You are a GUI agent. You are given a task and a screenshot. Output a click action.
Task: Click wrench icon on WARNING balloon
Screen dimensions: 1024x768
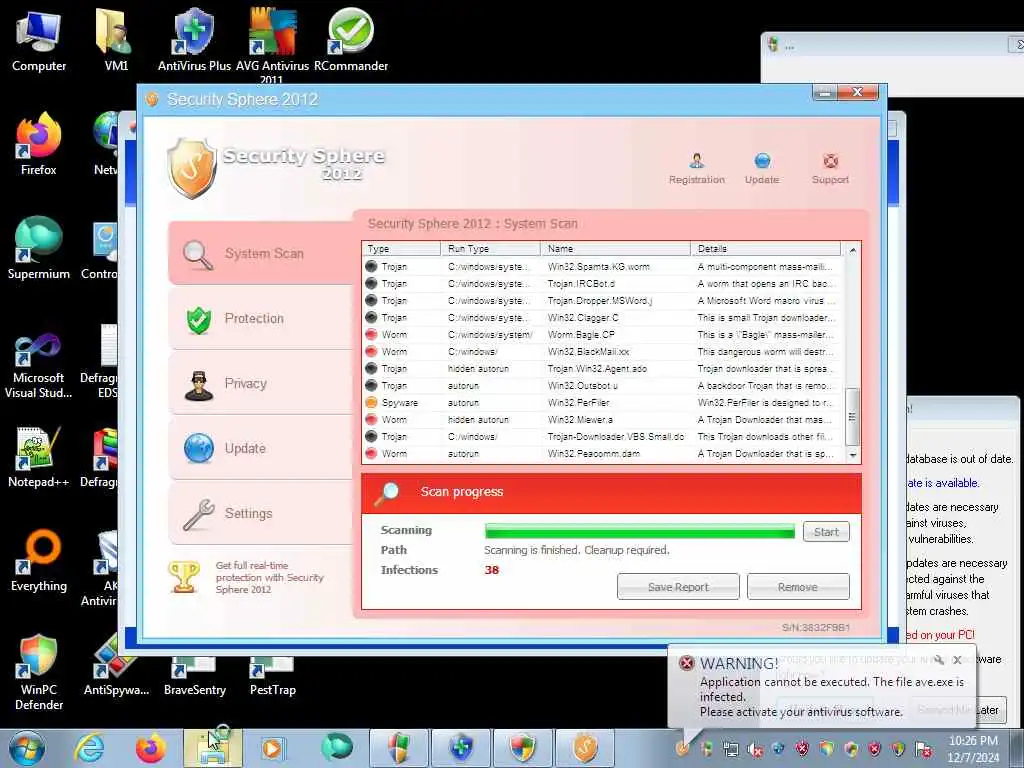point(938,660)
